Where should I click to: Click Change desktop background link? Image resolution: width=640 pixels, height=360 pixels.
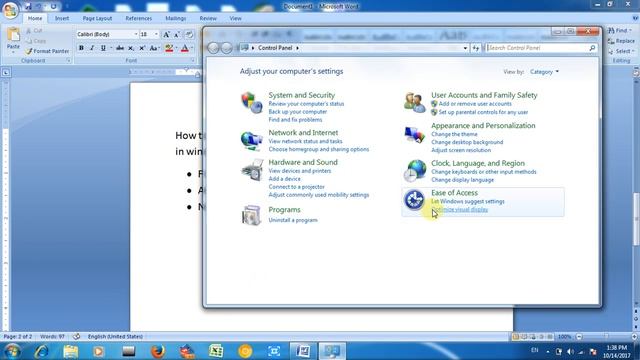[x=467, y=142]
